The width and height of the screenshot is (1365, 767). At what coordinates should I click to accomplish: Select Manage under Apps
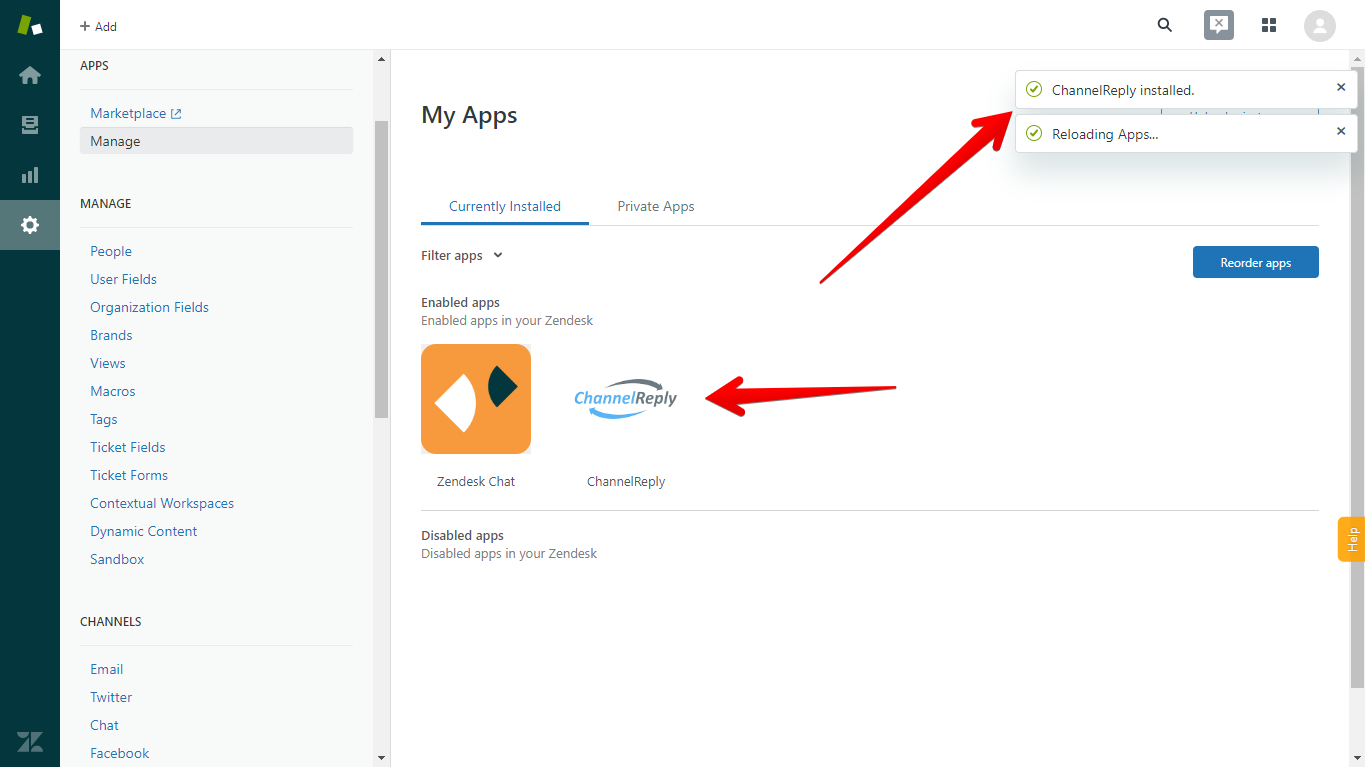click(x=216, y=141)
